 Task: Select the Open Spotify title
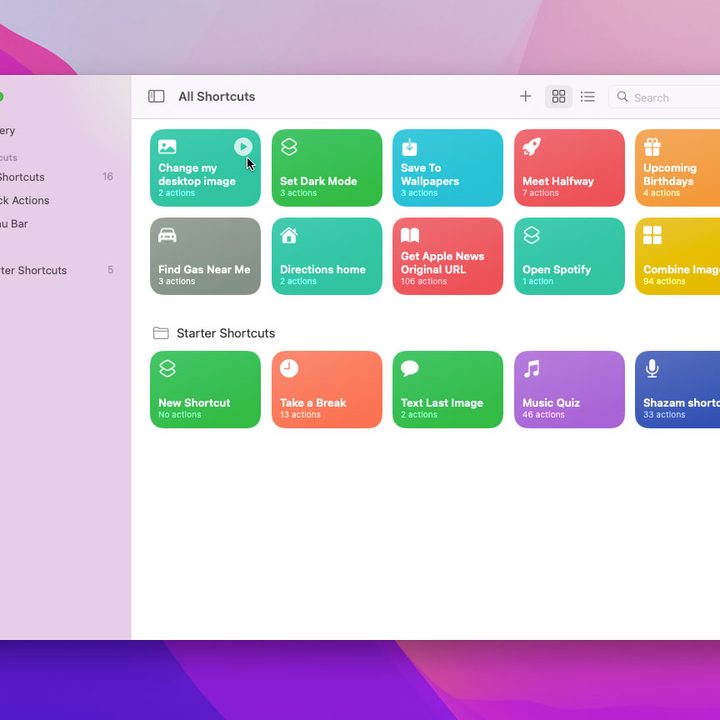(557, 270)
